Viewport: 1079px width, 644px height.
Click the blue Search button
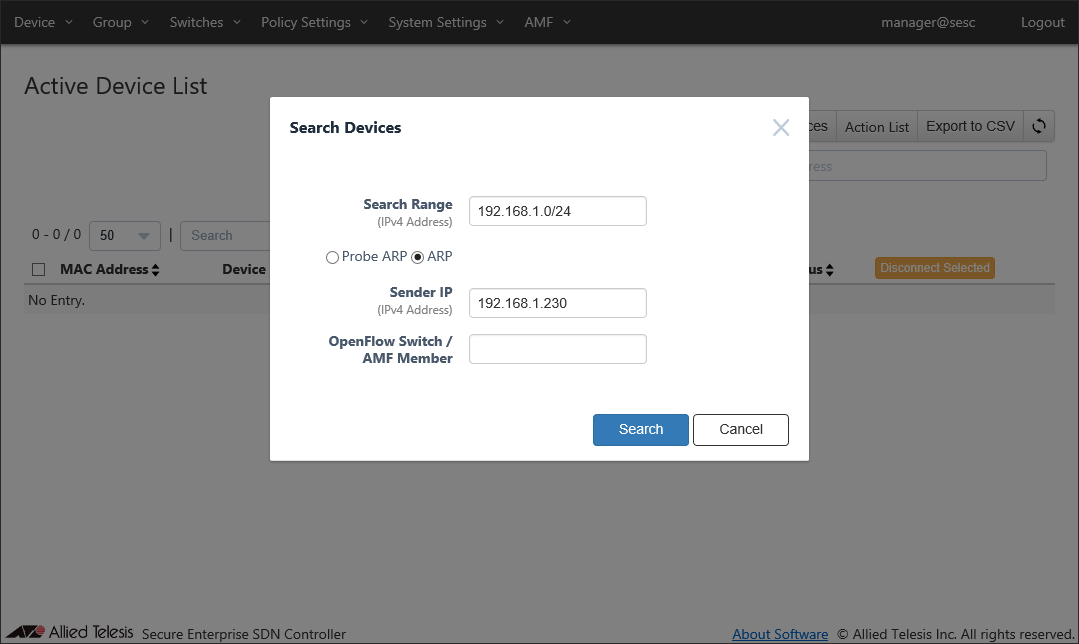(641, 429)
